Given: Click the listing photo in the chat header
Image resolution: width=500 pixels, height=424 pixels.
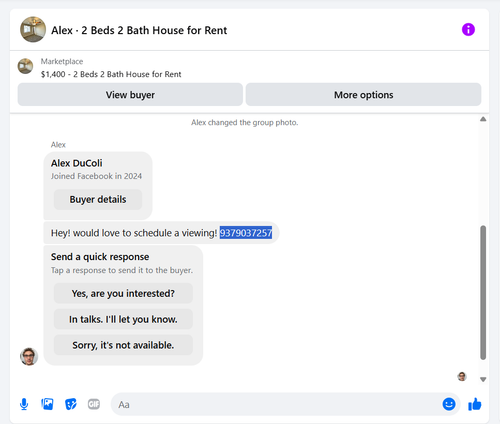Looking at the screenshot, I should pos(33,29).
